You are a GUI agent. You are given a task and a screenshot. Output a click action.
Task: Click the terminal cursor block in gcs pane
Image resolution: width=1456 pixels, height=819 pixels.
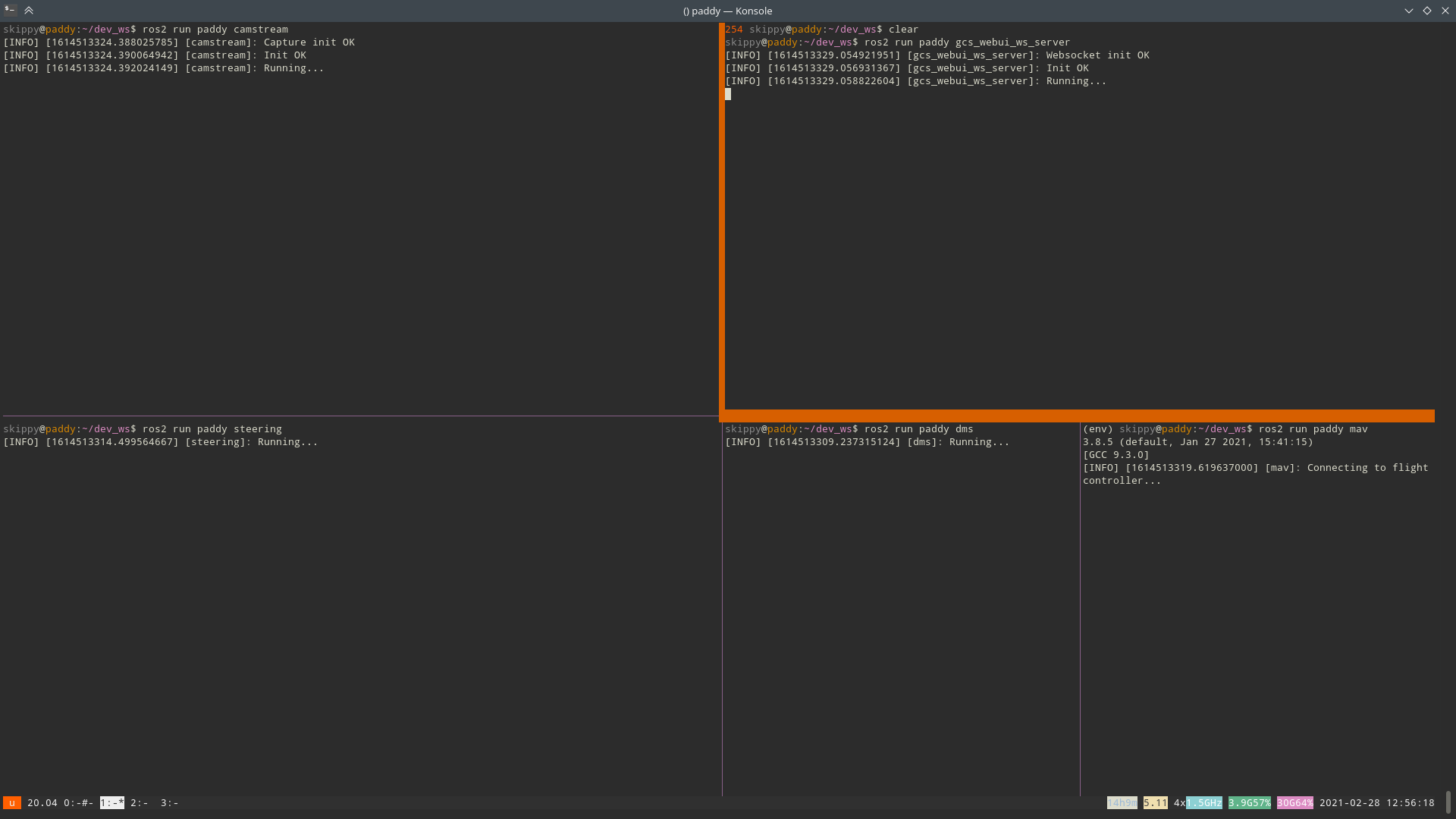pos(728,94)
